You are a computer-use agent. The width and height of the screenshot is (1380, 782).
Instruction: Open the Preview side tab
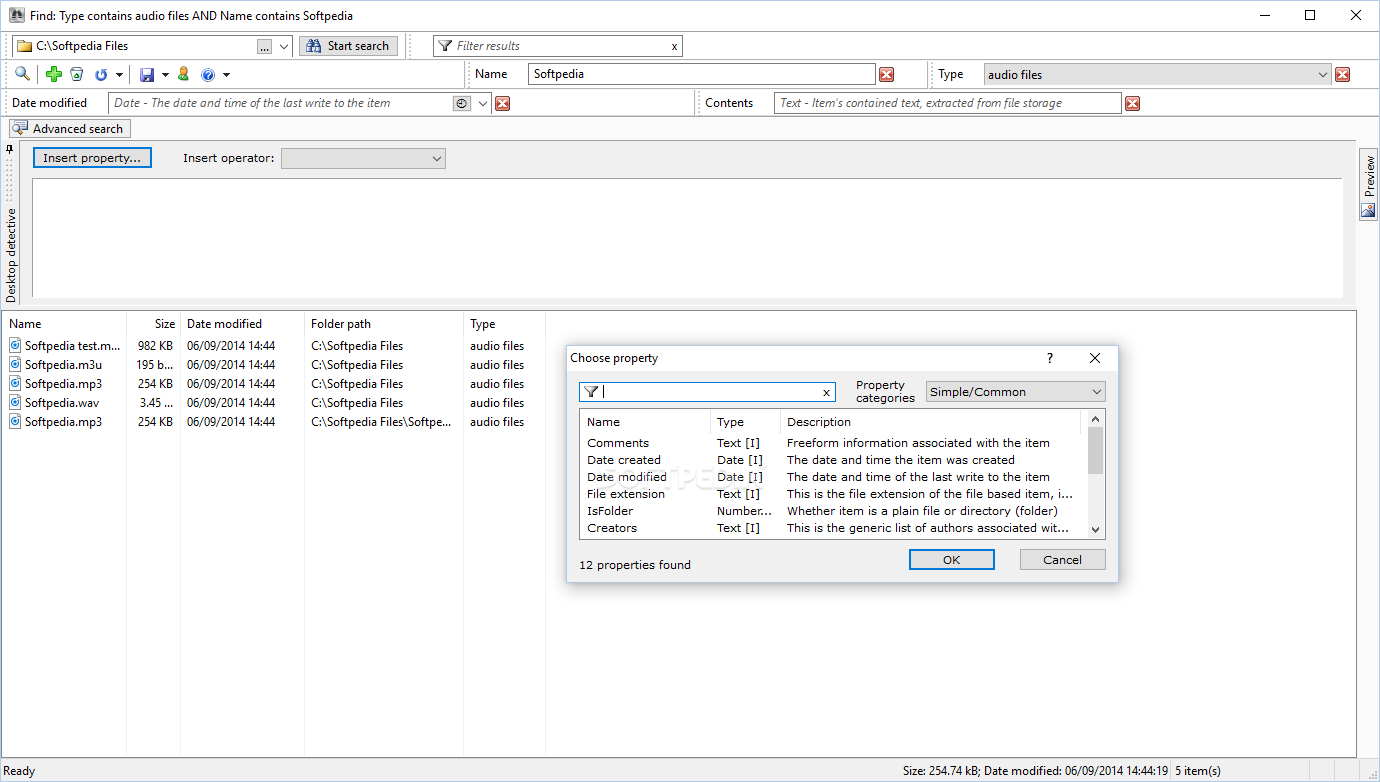[x=1368, y=184]
